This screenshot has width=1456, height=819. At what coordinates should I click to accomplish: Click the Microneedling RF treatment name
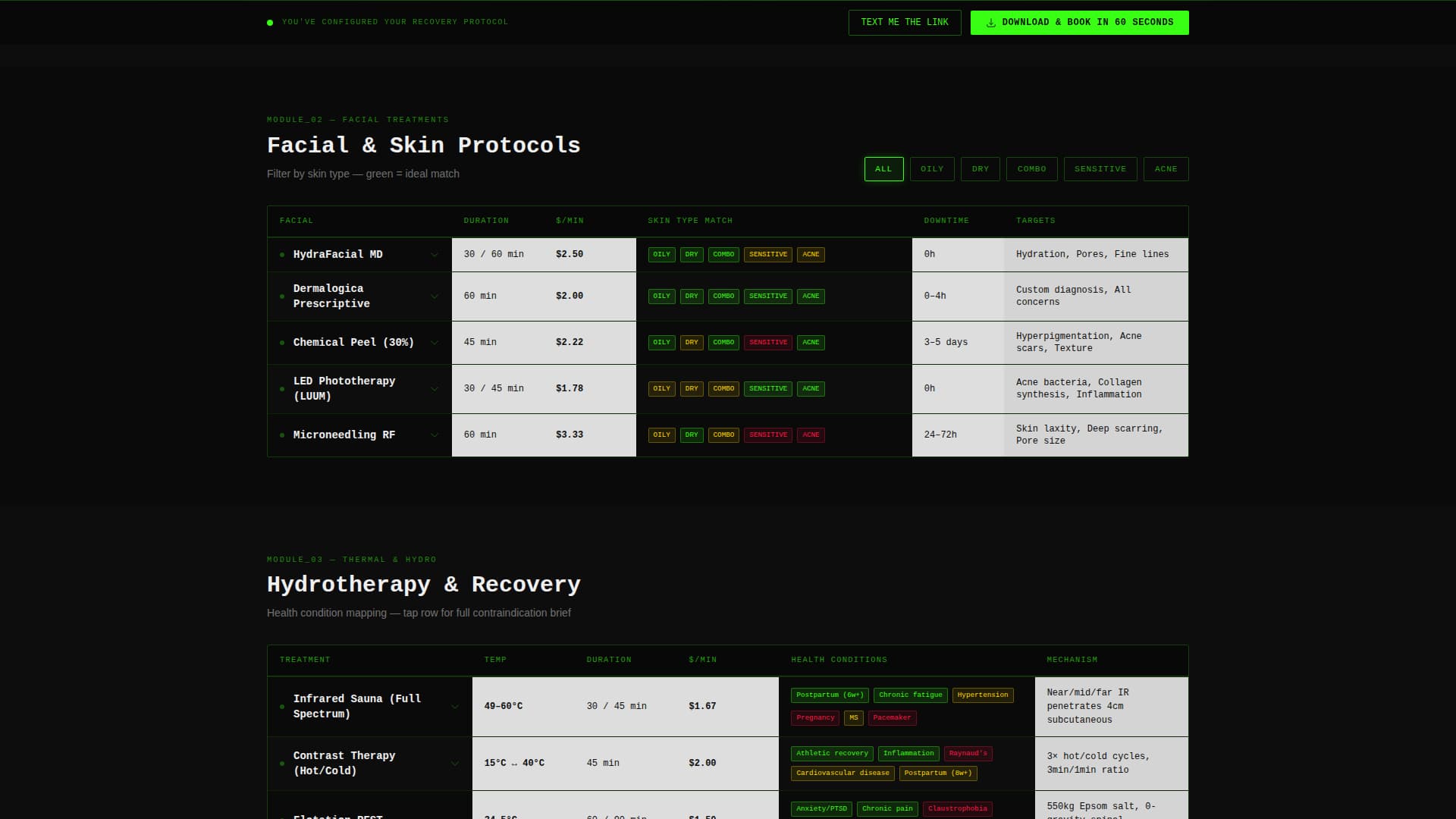point(344,435)
